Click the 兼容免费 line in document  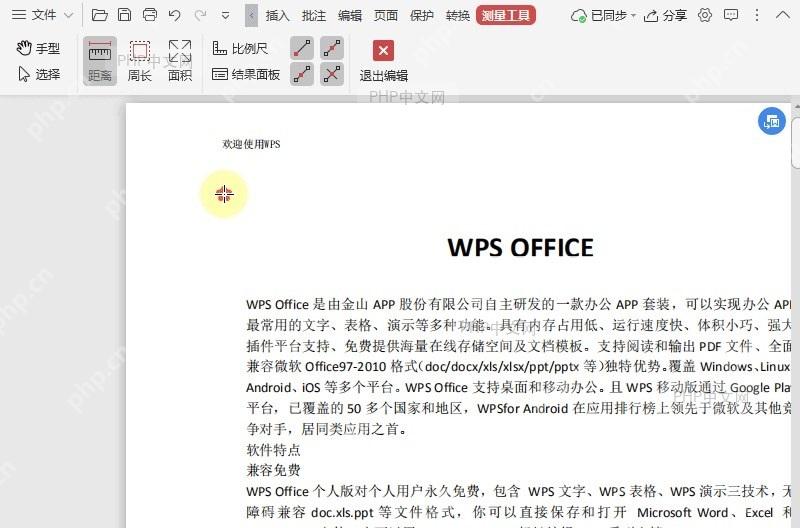[273, 470]
